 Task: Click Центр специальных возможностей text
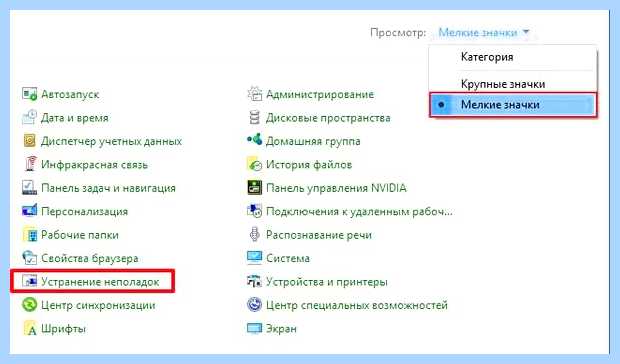coord(357,305)
